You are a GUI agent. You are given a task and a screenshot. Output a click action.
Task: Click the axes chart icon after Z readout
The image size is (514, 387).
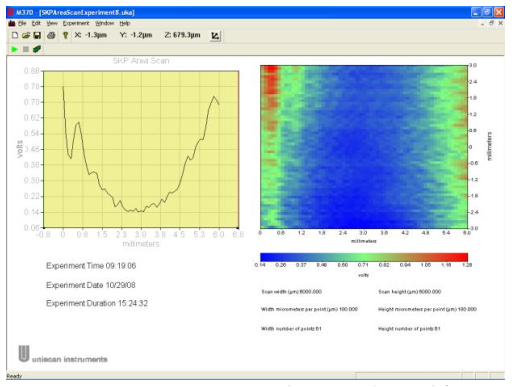[215, 36]
